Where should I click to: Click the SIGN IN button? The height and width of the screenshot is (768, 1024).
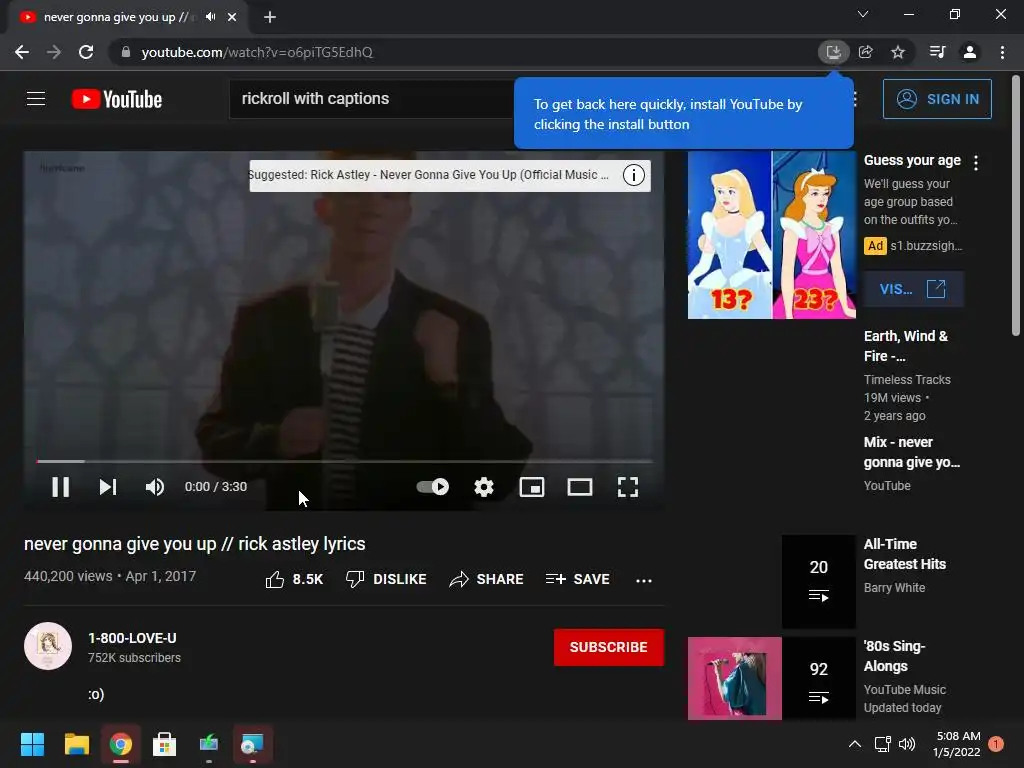[x=937, y=99]
